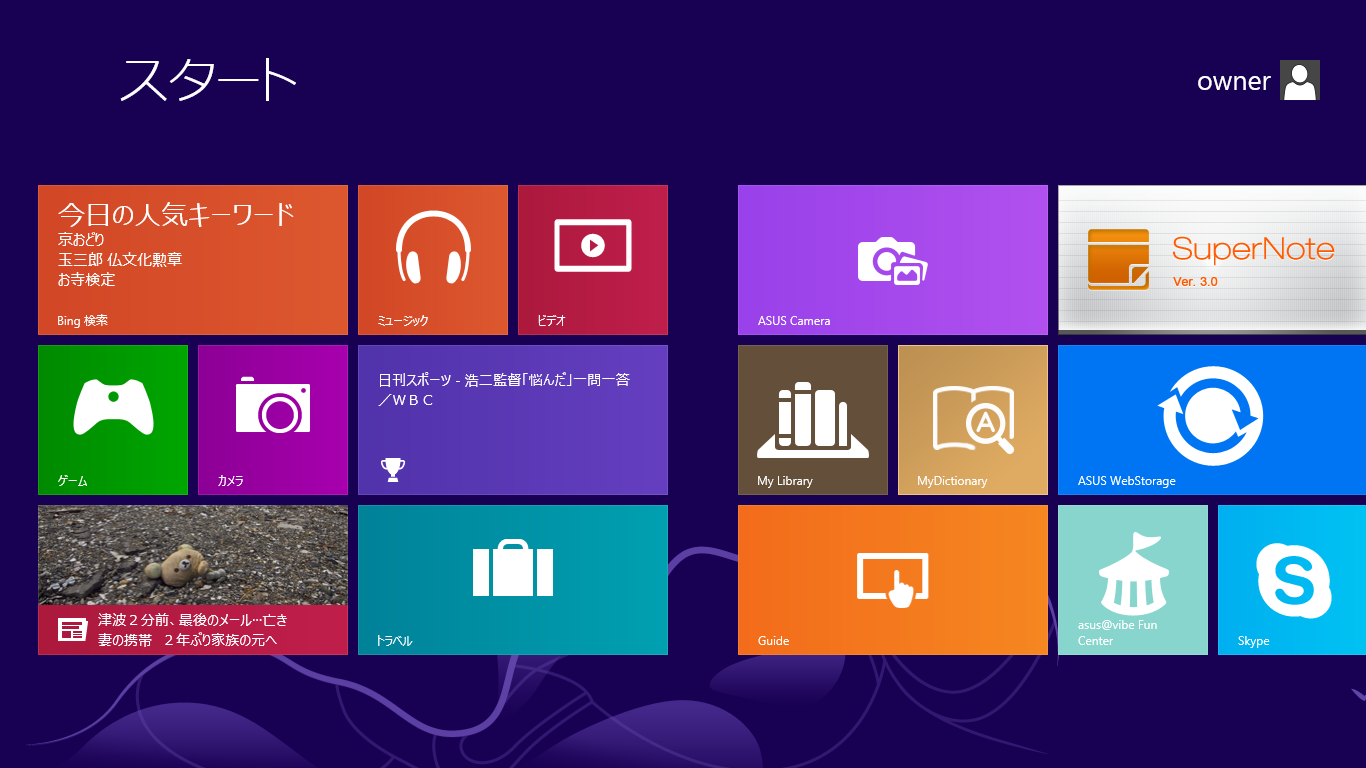The height and width of the screenshot is (768, 1366).
Task: Open the tsunami news story tile
Action: point(193,580)
